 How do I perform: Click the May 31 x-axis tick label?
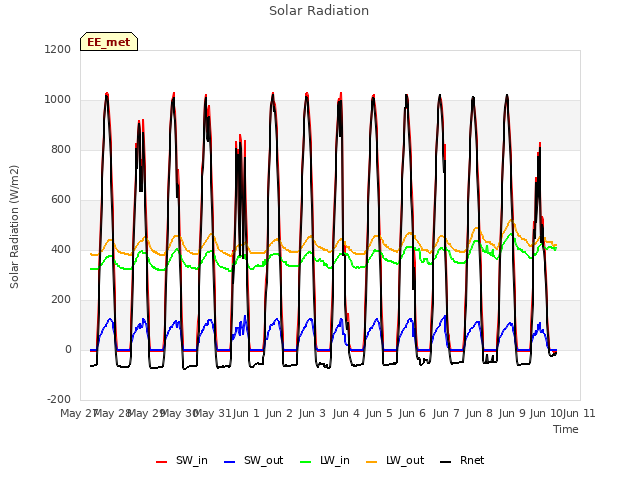point(212,413)
